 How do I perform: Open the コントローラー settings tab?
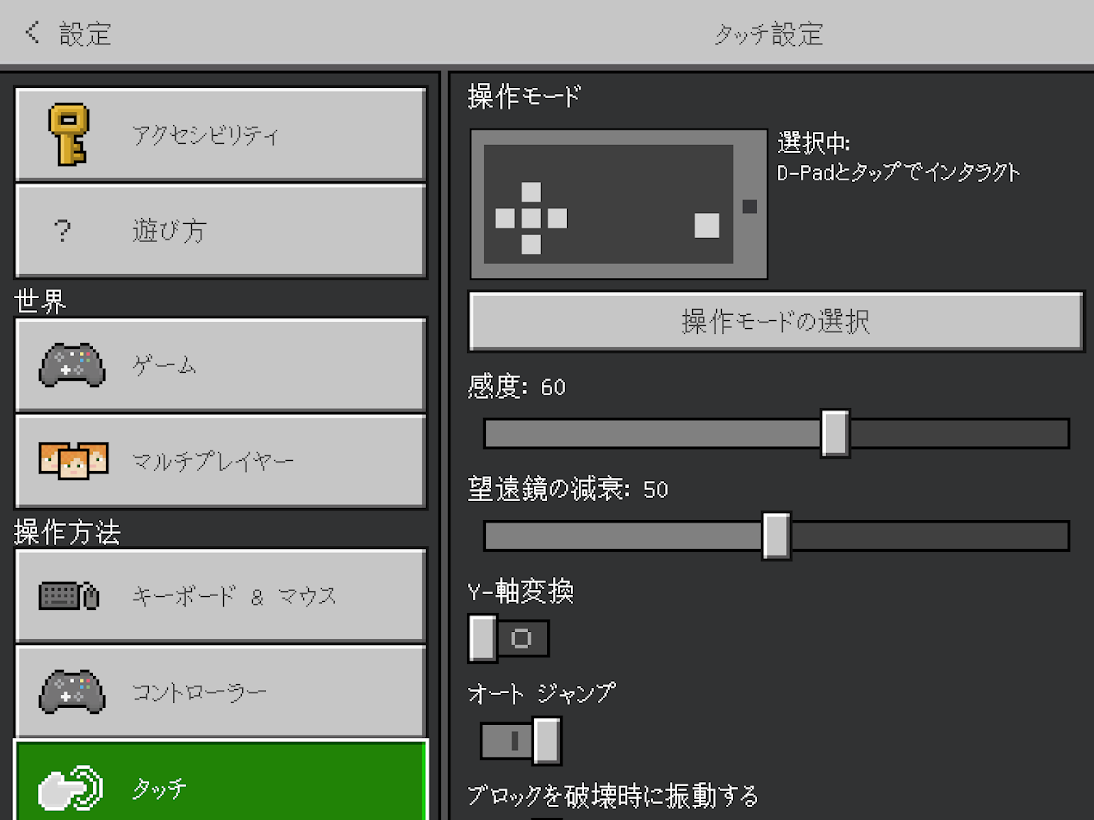220,692
